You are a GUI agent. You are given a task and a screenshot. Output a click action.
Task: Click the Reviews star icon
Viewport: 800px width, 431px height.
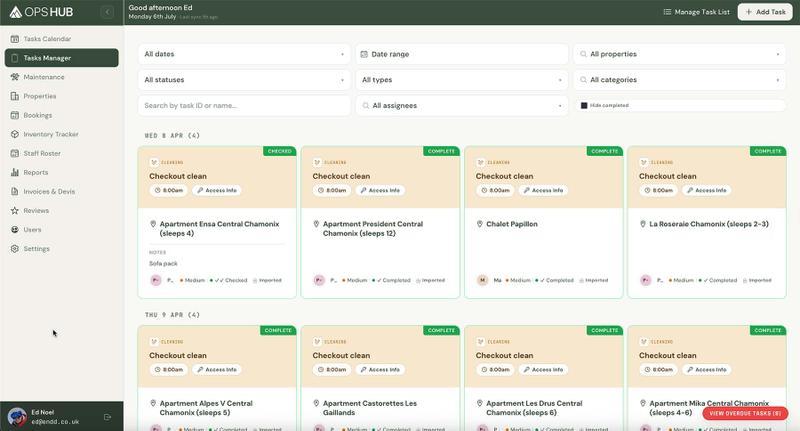[x=15, y=211]
